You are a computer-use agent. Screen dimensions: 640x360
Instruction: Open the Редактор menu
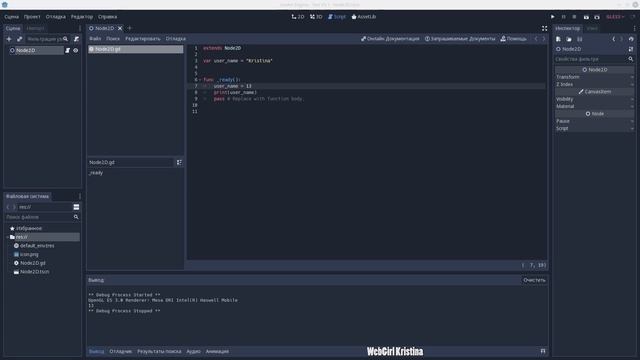82,17
